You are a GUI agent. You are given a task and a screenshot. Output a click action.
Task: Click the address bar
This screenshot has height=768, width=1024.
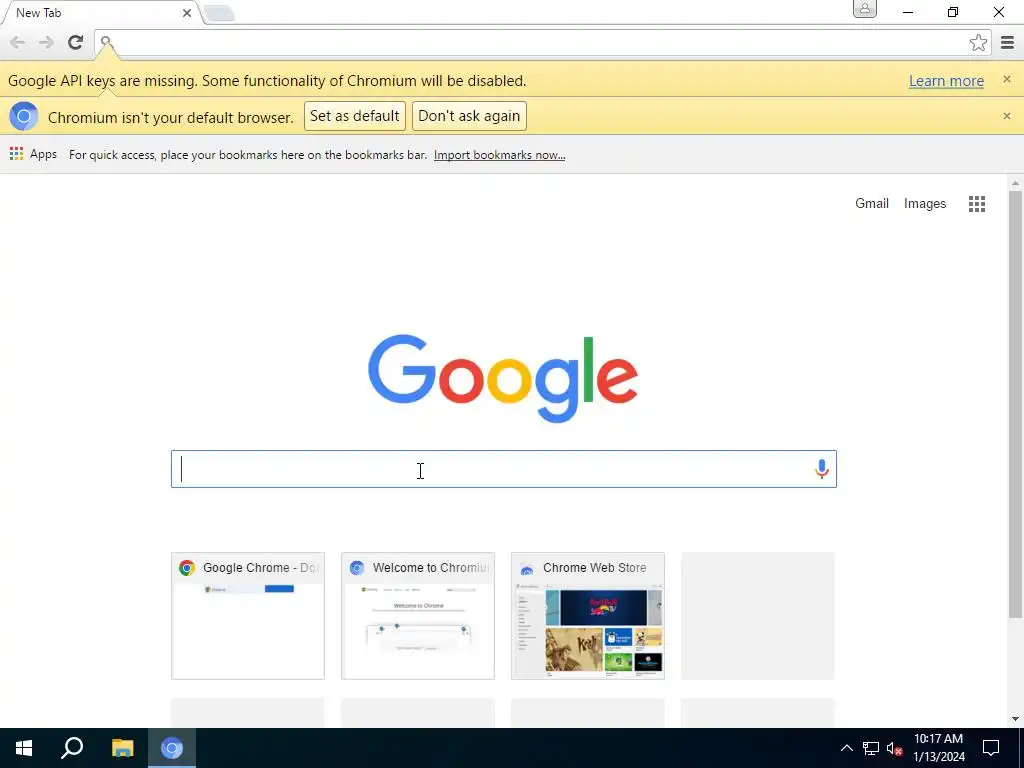point(541,43)
